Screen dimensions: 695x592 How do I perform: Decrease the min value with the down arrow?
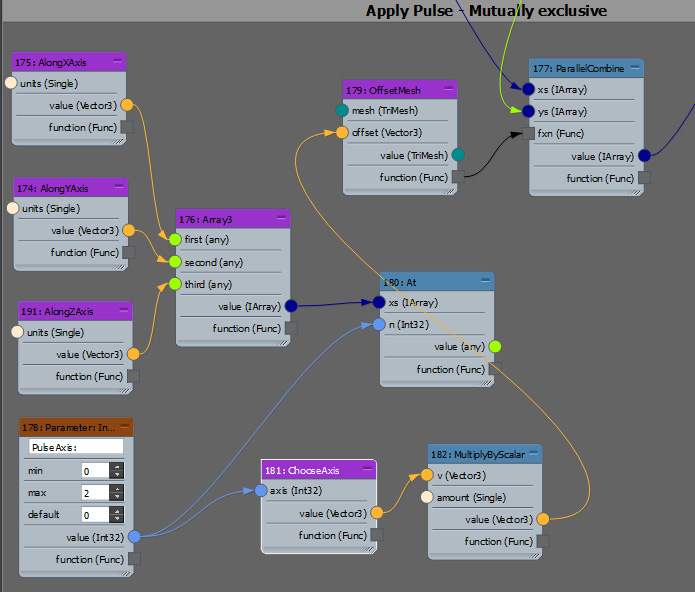[x=117, y=474]
